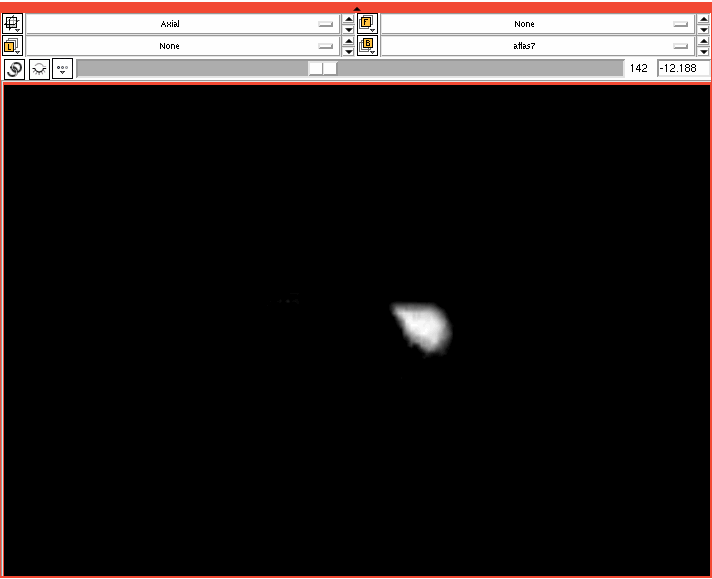Click up arrow next to Axial selector
The height and width of the screenshot is (579, 712).
(x=348, y=19)
